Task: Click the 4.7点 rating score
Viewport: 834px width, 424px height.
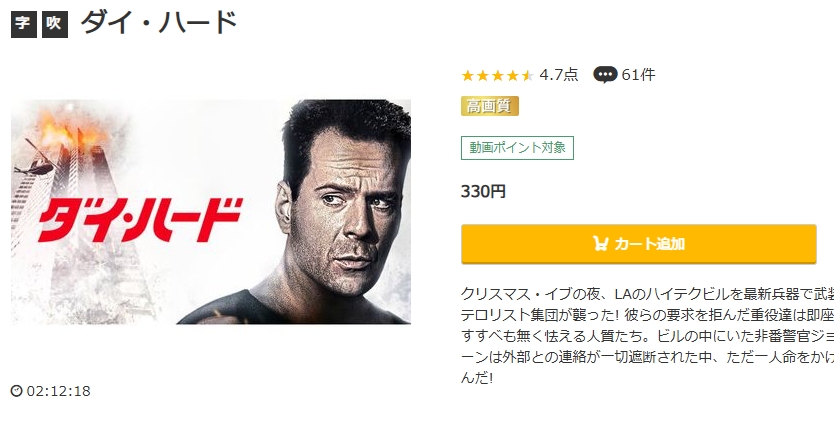Action: 558,74
